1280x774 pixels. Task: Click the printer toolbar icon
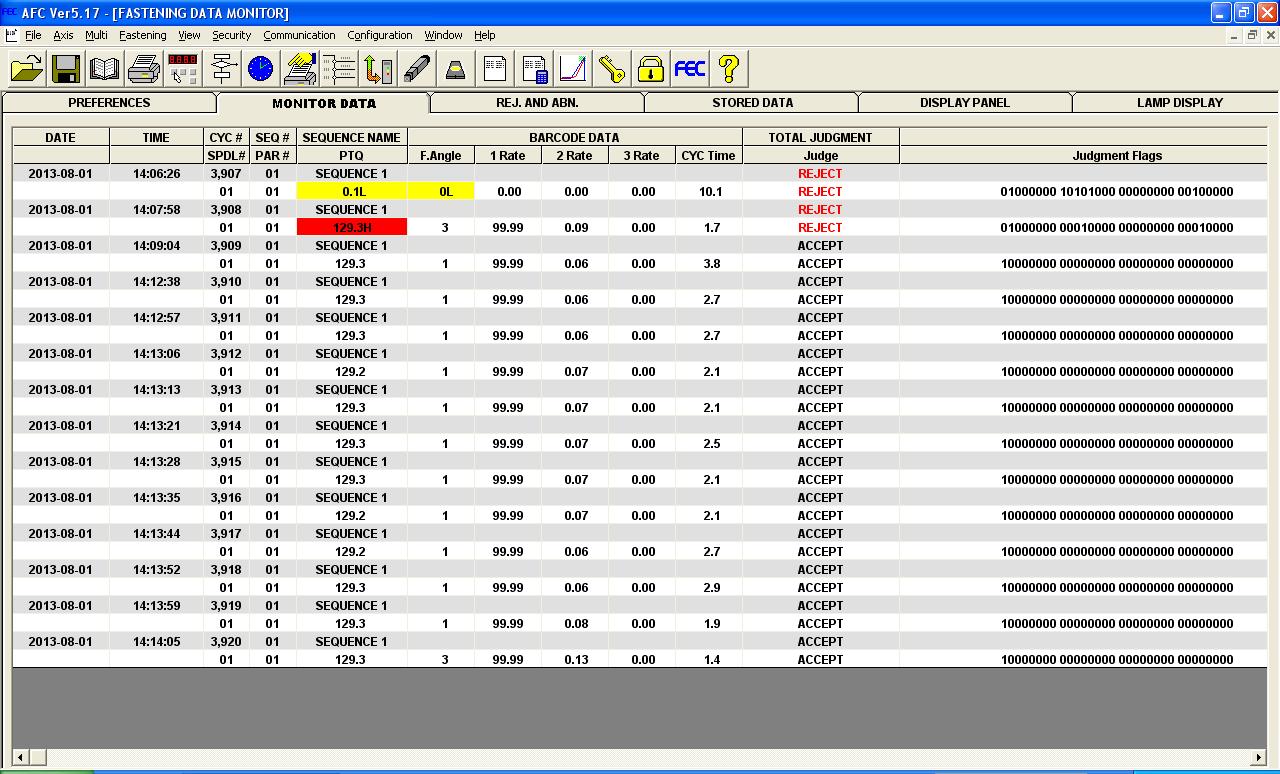tap(144, 69)
